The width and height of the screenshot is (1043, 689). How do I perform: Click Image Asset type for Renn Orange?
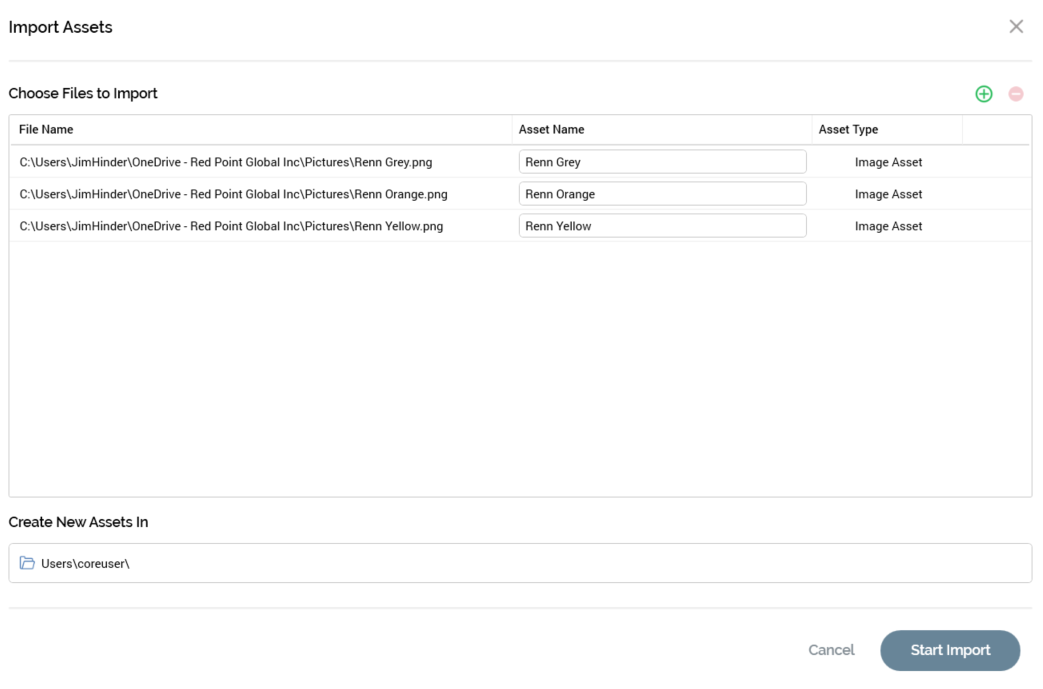click(x=888, y=194)
